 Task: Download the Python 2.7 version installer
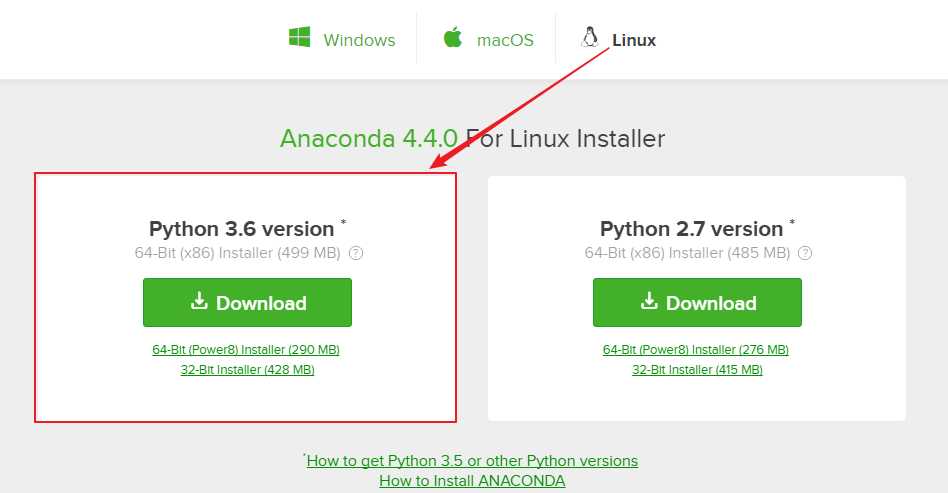point(697,302)
